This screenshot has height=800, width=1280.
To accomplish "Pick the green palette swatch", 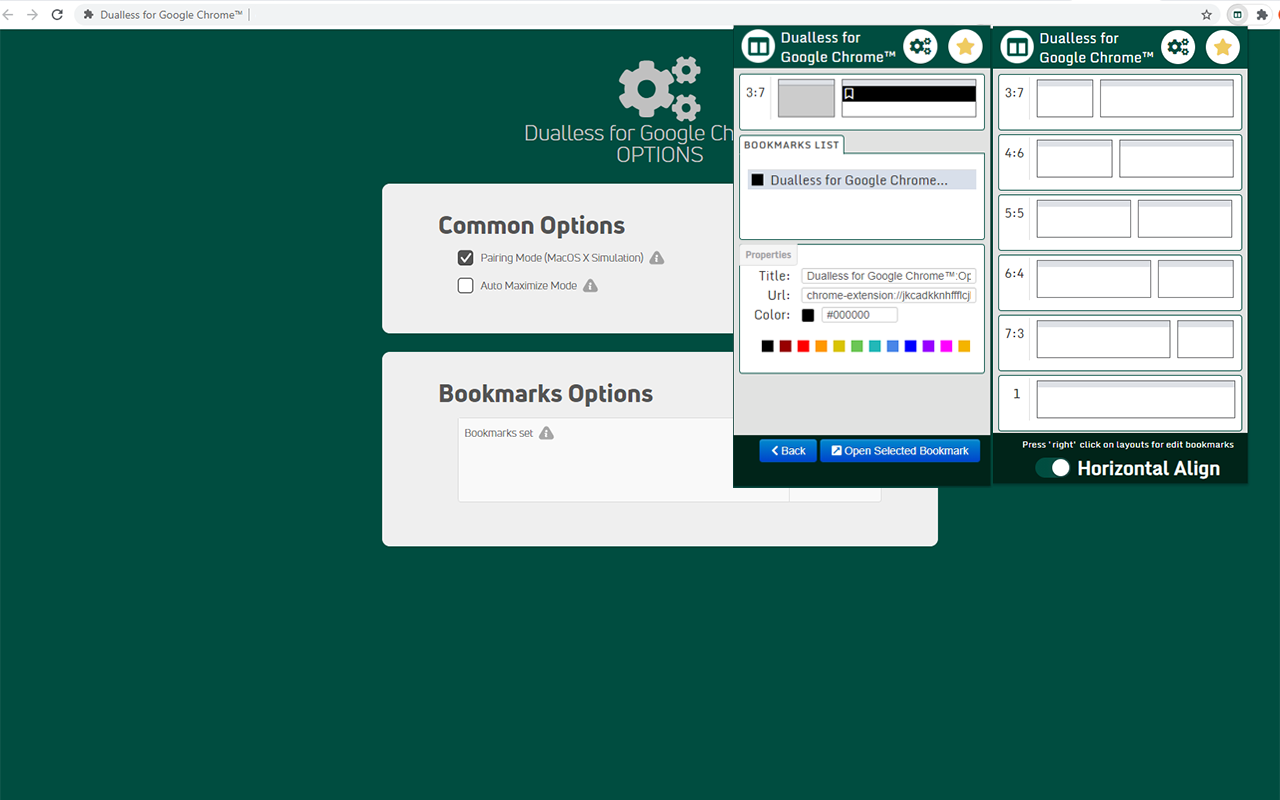I will [857, 346].
